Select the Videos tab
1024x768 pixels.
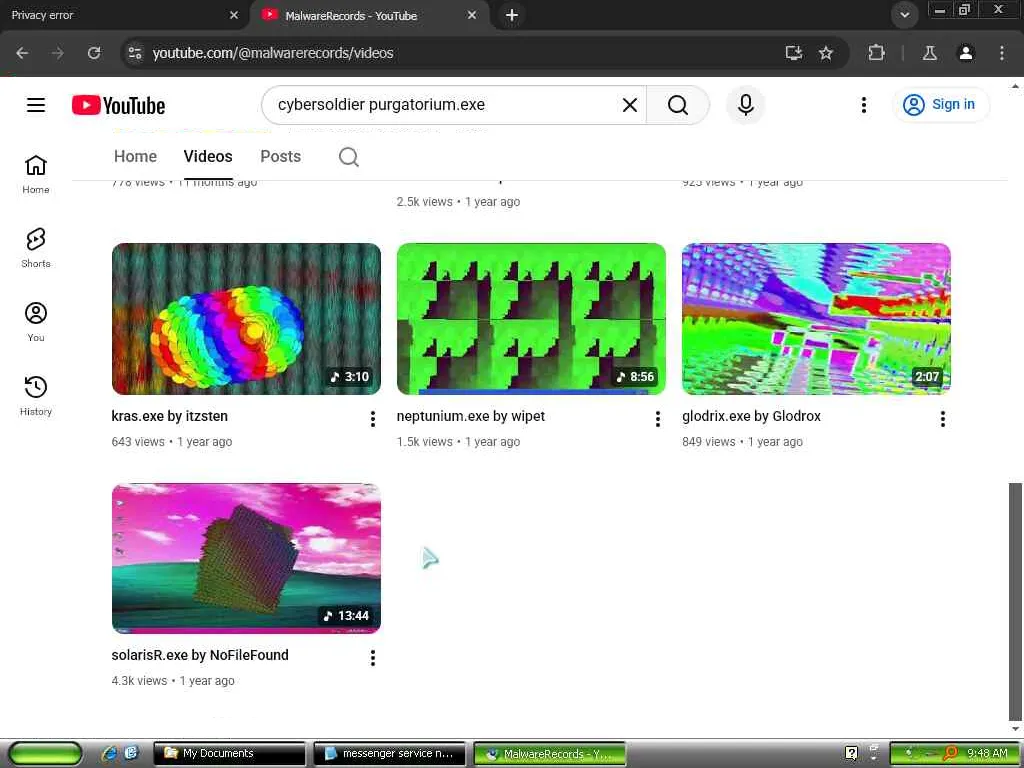[x=208, y=157]
